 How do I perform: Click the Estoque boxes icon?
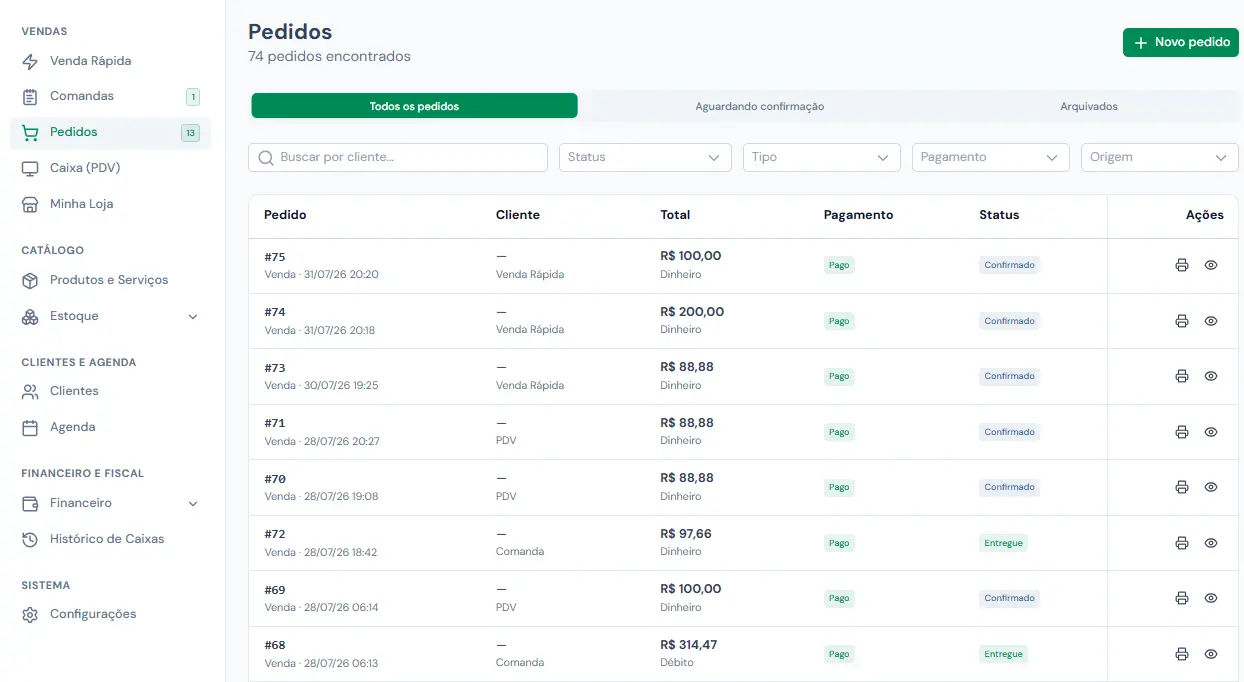30,316
